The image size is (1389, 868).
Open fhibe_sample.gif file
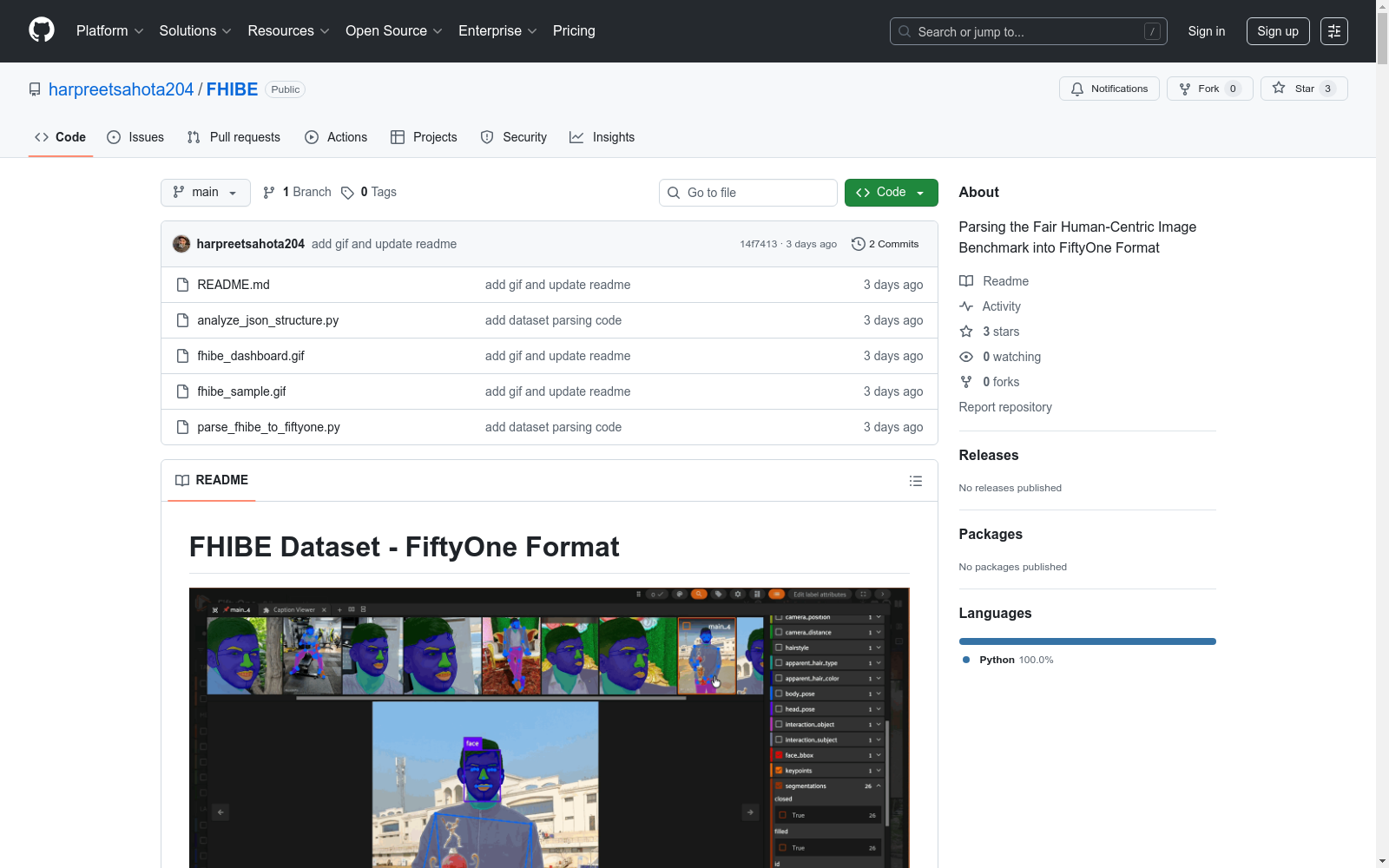pos(241,391)
